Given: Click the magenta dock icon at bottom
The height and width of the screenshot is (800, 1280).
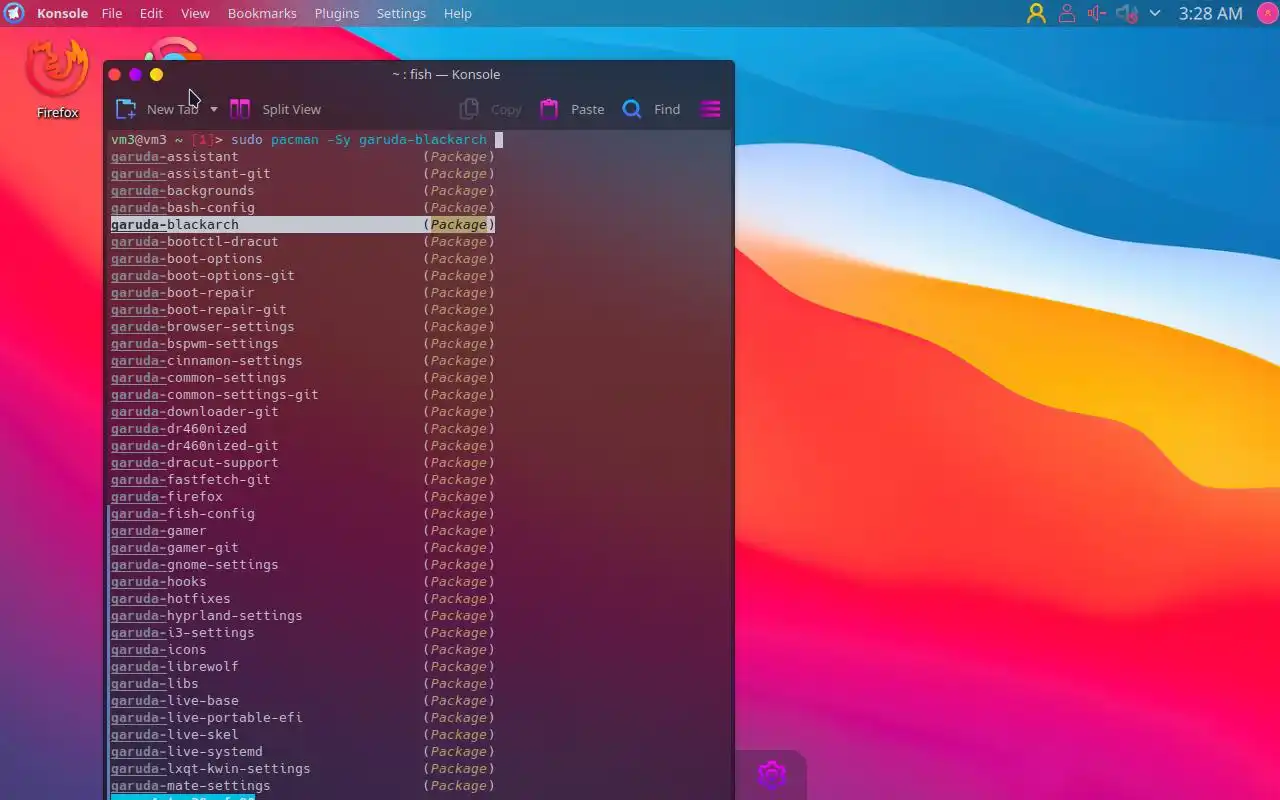Looking at the screenshot, I should point(771,774).
